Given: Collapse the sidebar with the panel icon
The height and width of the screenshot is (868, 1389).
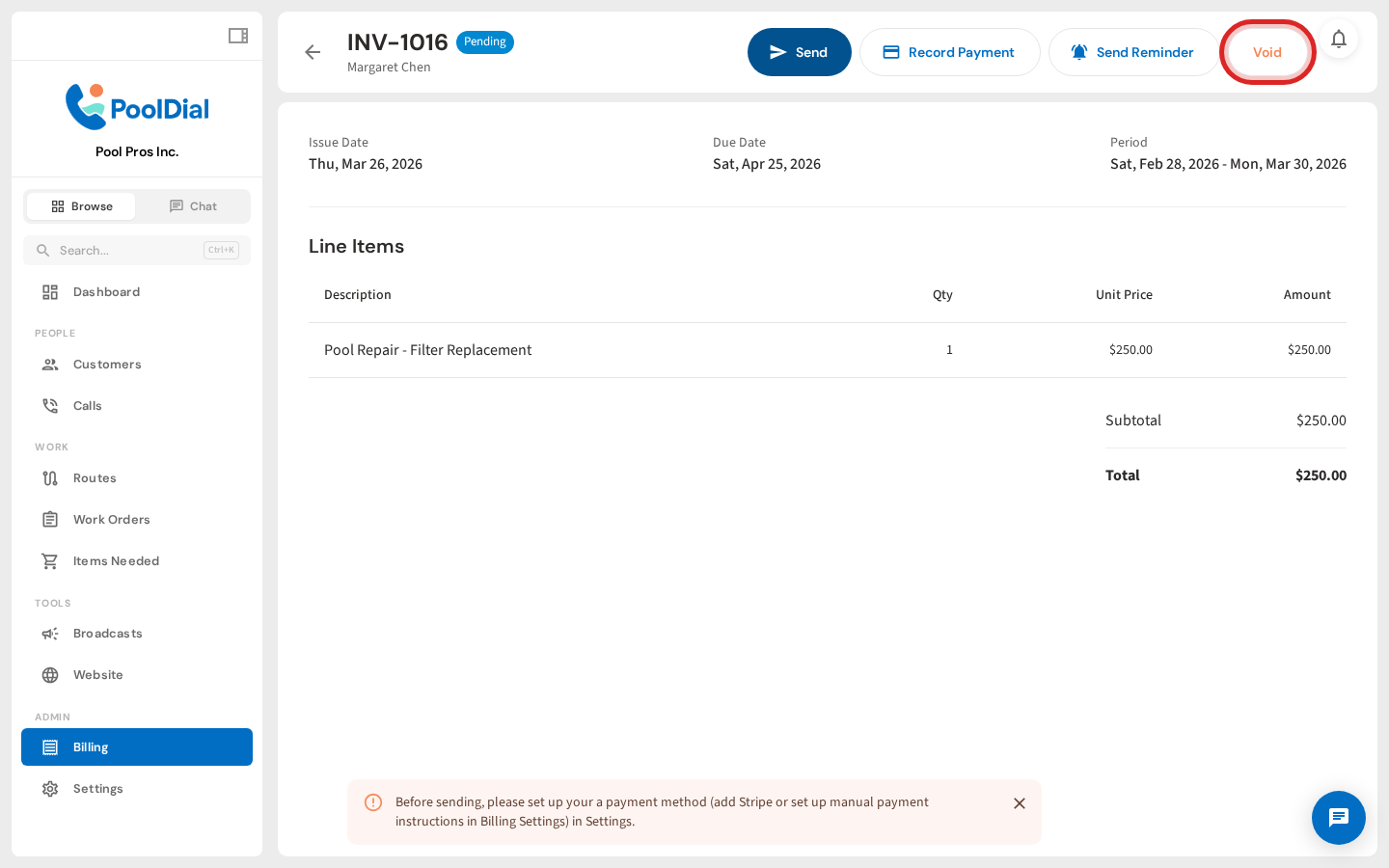Looking at the screenshot, I should point(237,36).
